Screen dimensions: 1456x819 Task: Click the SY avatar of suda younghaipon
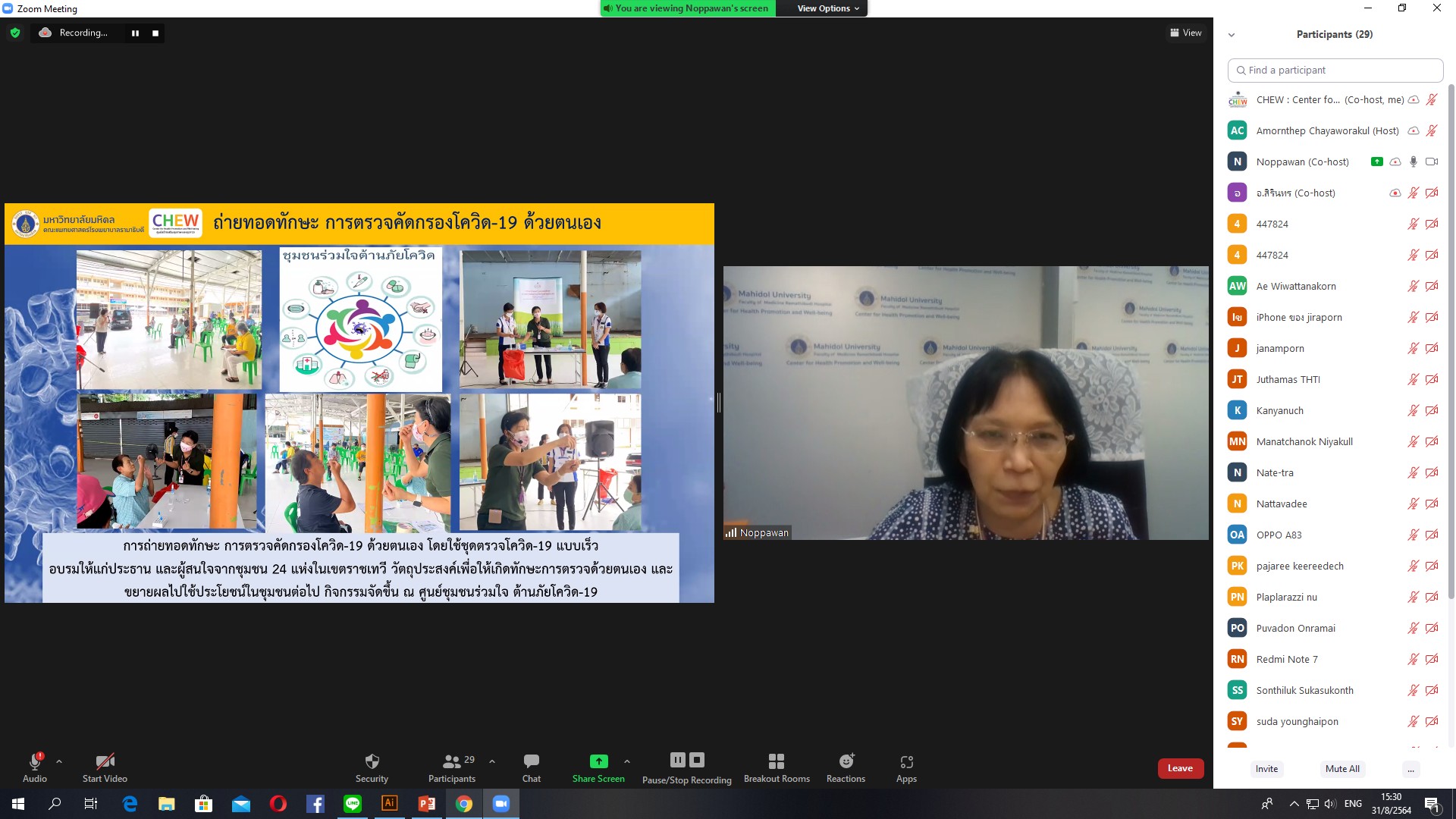click(1238, 721)
